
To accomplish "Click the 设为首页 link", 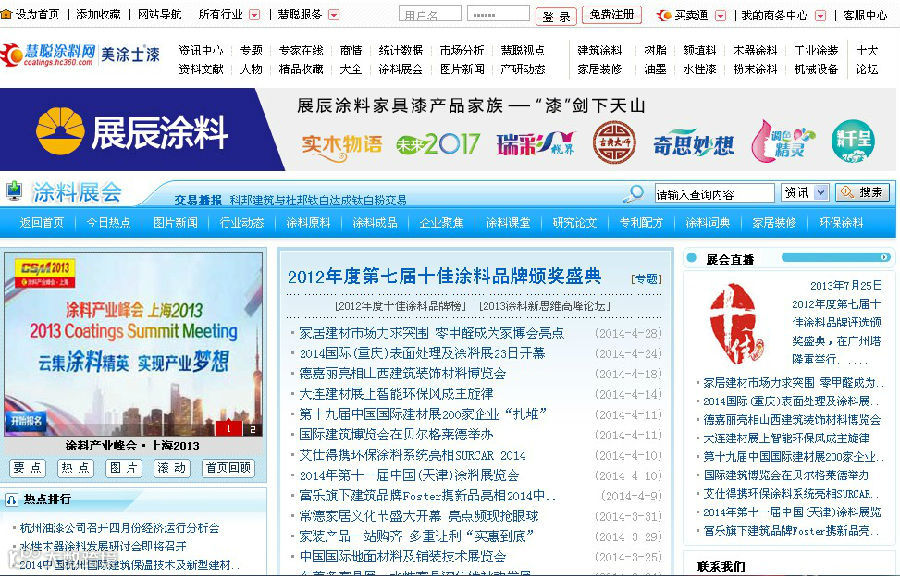I will point(37,14).
